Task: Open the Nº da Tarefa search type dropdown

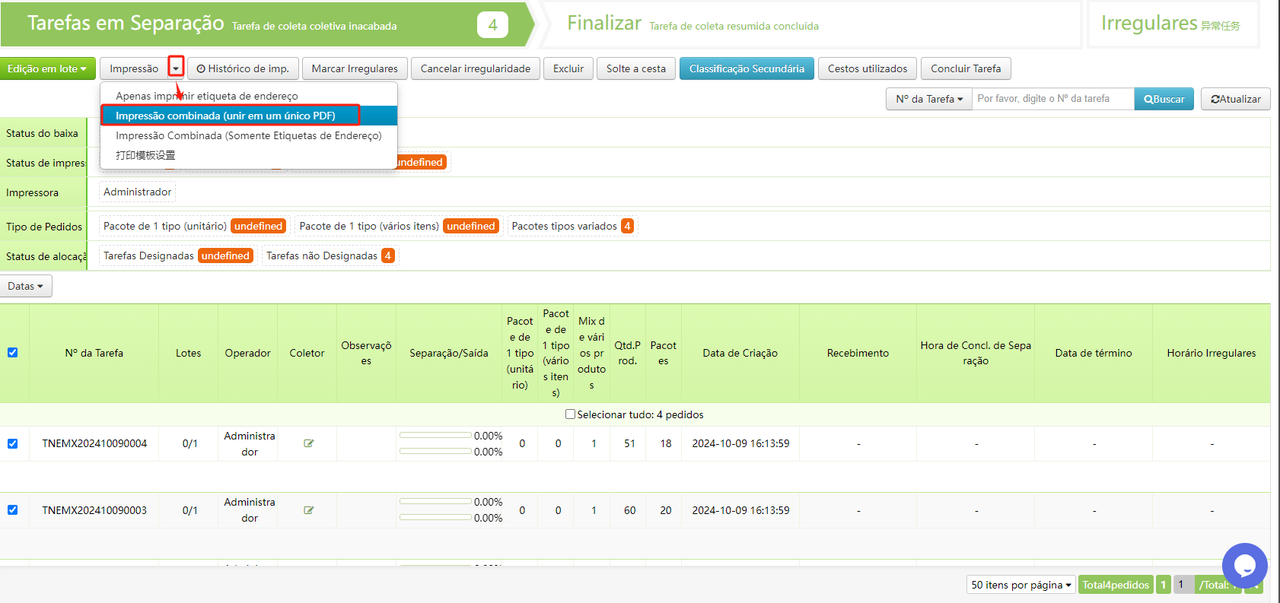Action: (929, 99)
